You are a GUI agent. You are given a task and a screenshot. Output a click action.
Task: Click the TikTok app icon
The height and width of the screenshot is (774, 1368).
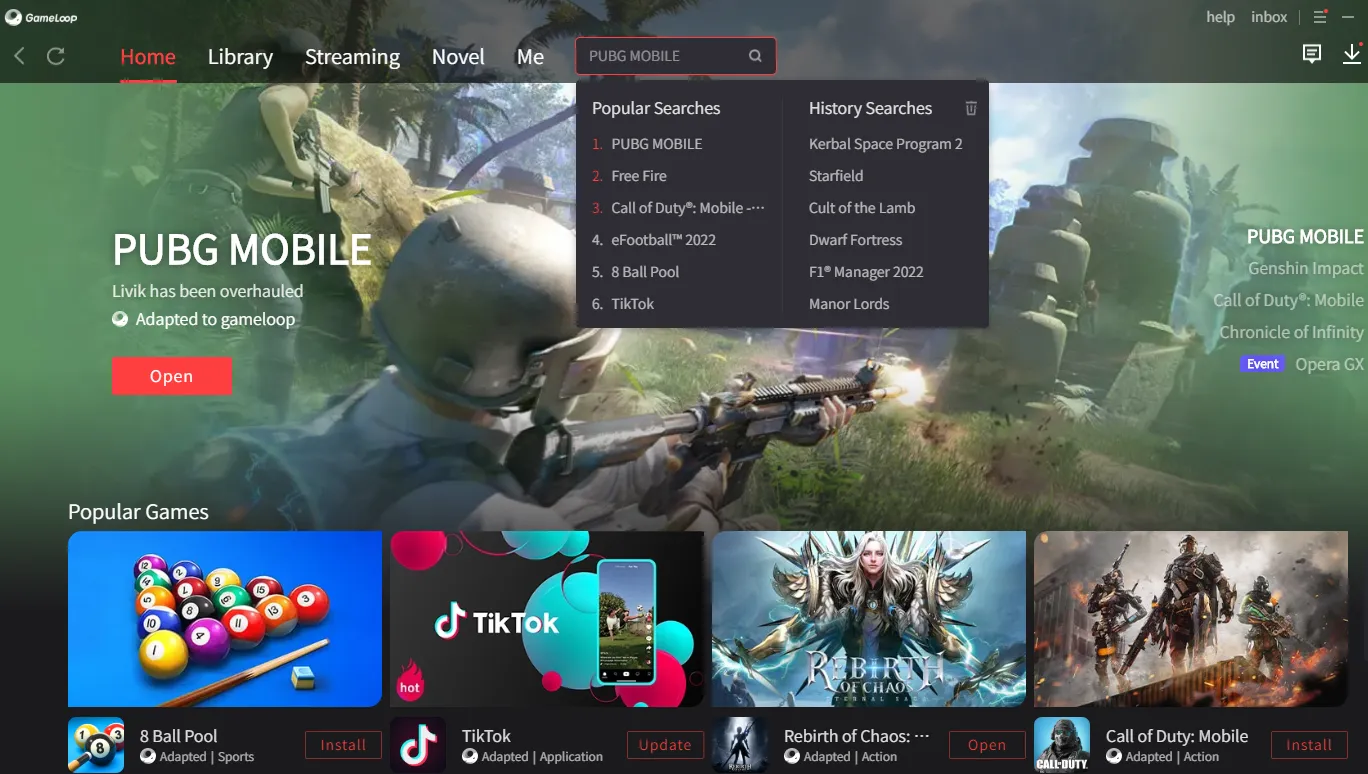click(418, 745)
